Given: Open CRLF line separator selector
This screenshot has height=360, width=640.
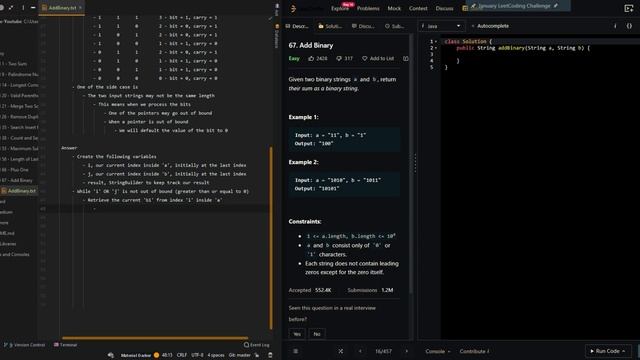Looking at the screenshot, I should [x=182, y=355].
